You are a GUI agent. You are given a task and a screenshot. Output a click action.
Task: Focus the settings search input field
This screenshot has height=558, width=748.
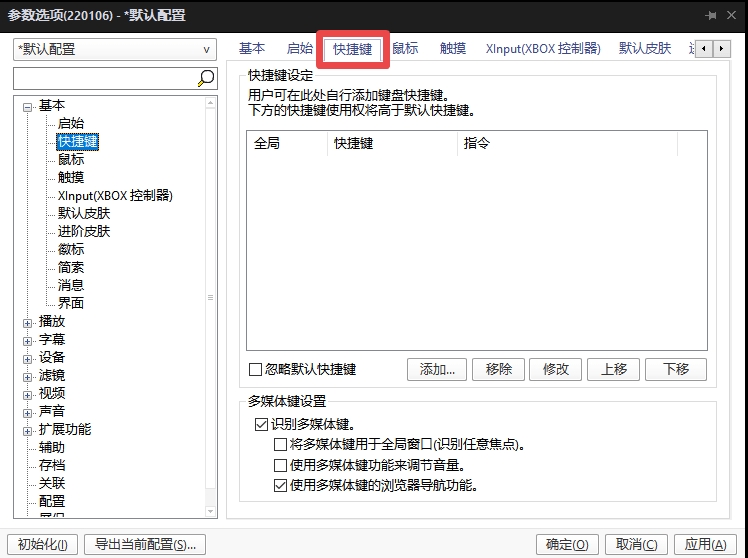point(103,78)
